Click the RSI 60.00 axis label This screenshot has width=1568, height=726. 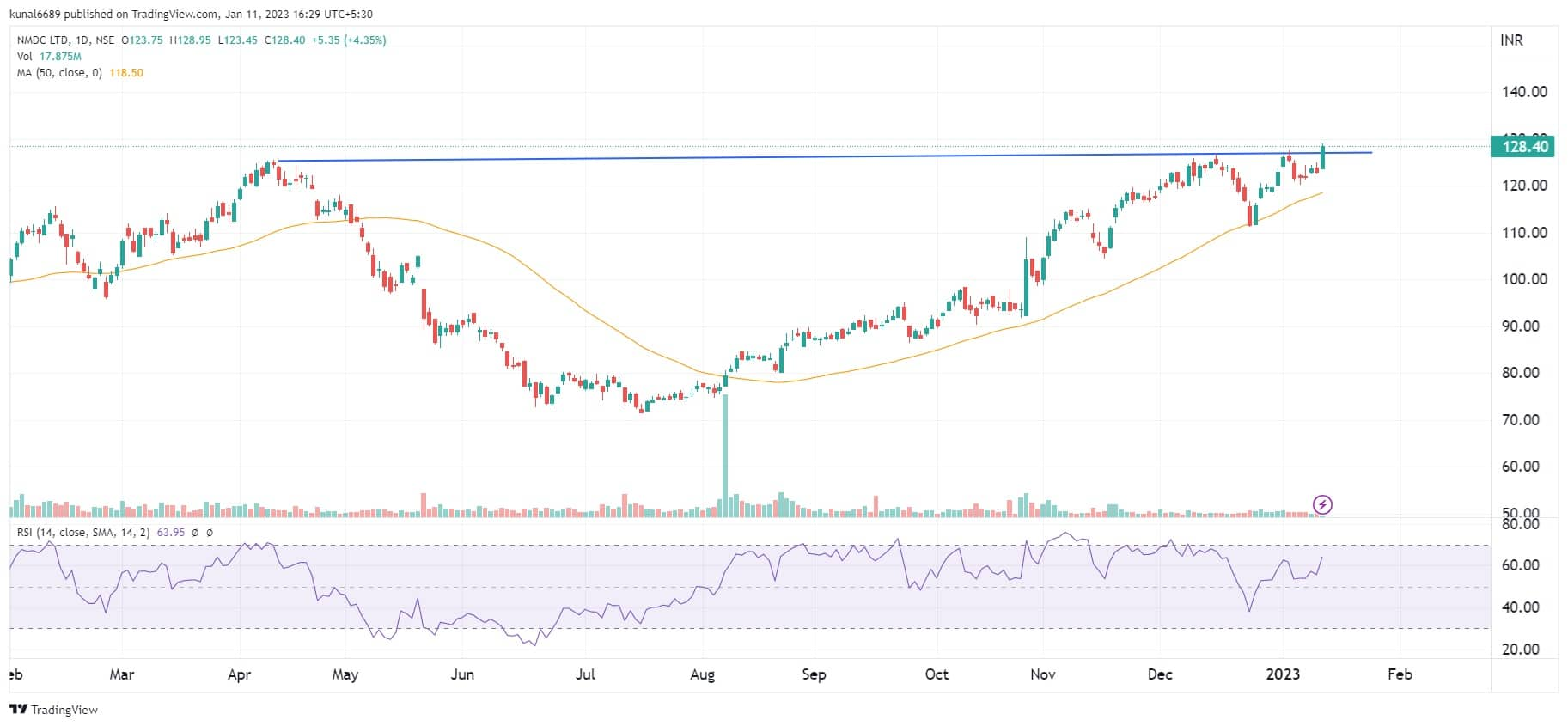[1521, 565]
